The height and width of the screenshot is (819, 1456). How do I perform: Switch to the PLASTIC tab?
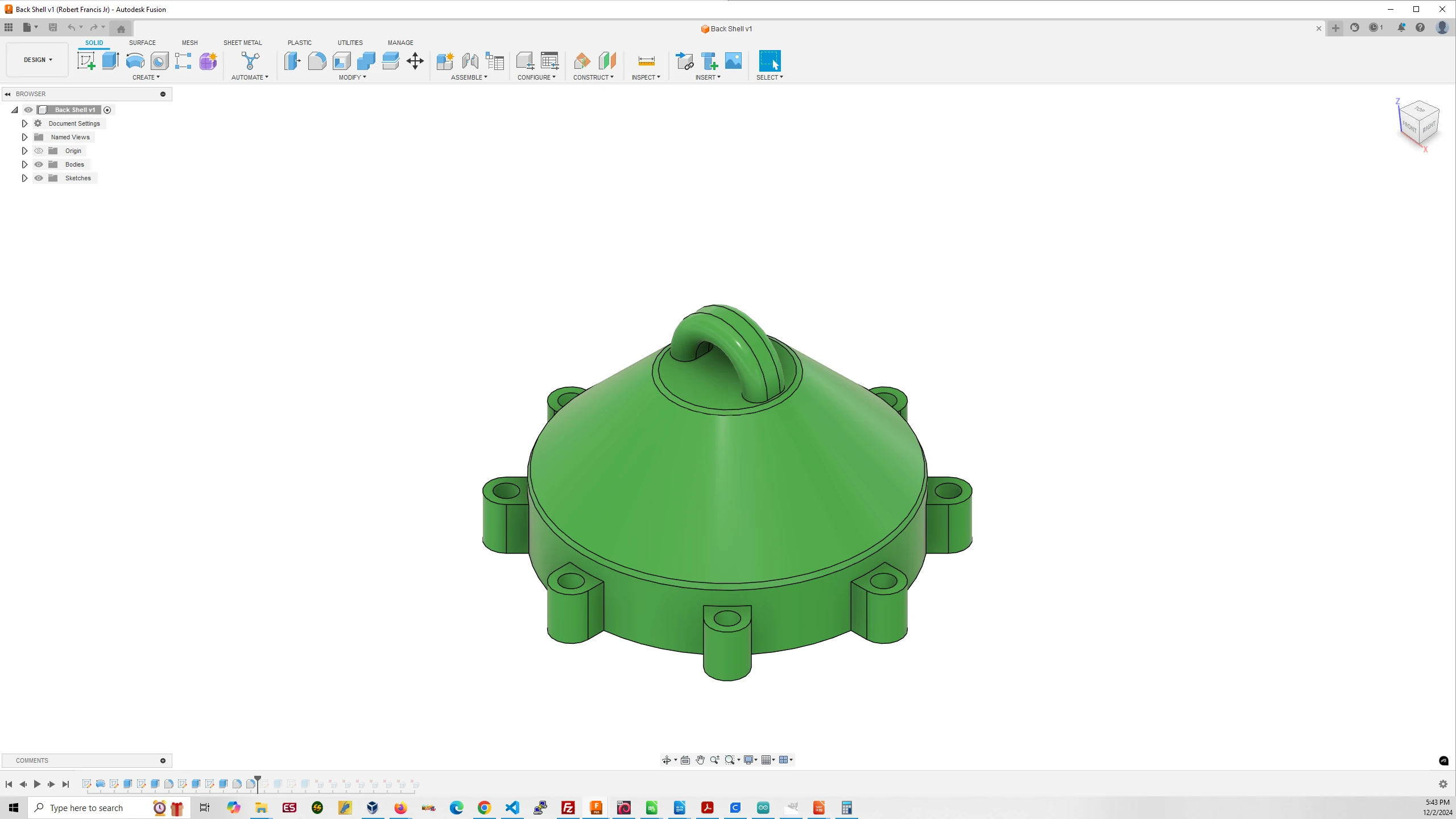click(x=300, y=43)
